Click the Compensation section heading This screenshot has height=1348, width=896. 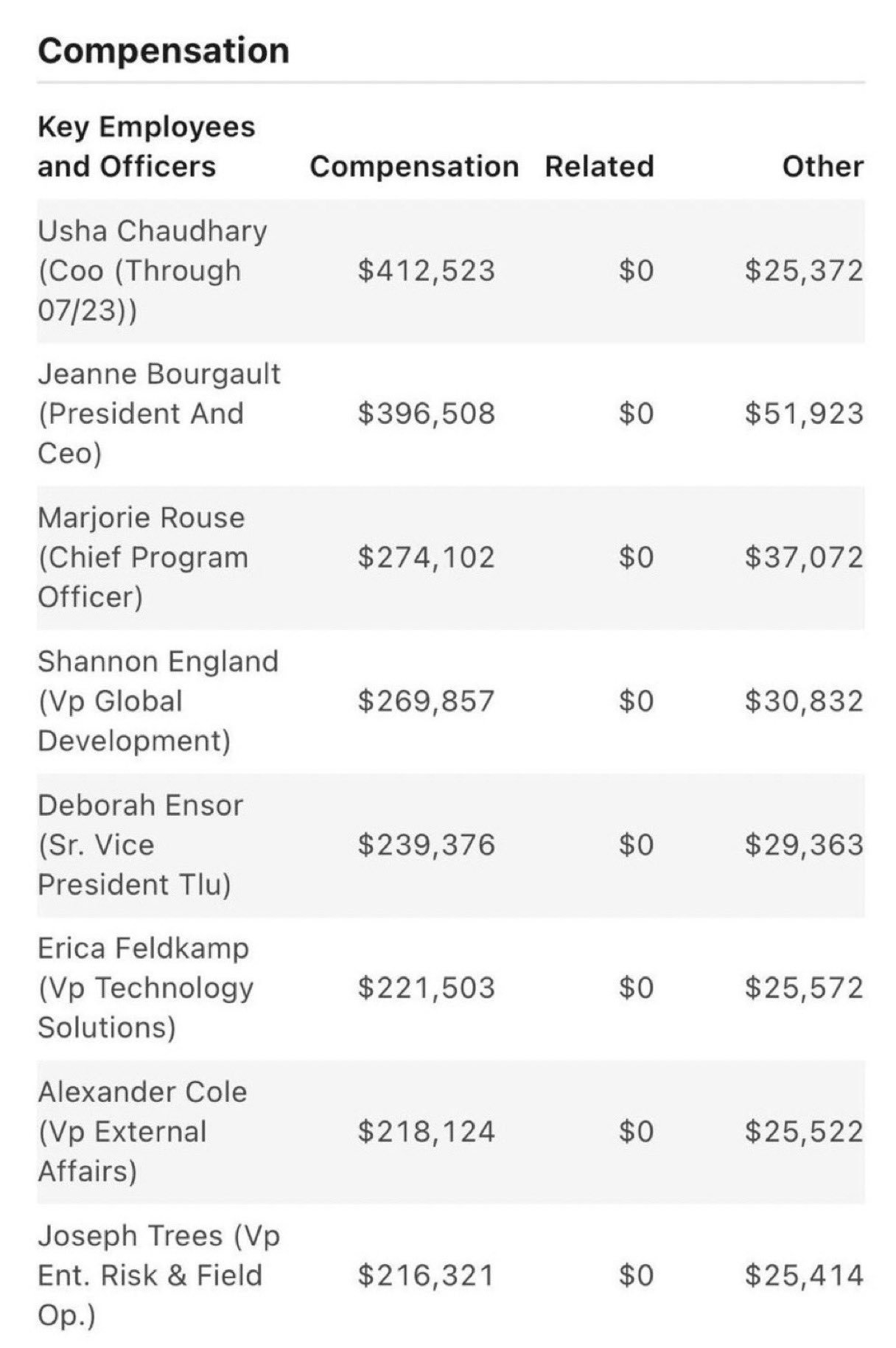click(163, 51)
